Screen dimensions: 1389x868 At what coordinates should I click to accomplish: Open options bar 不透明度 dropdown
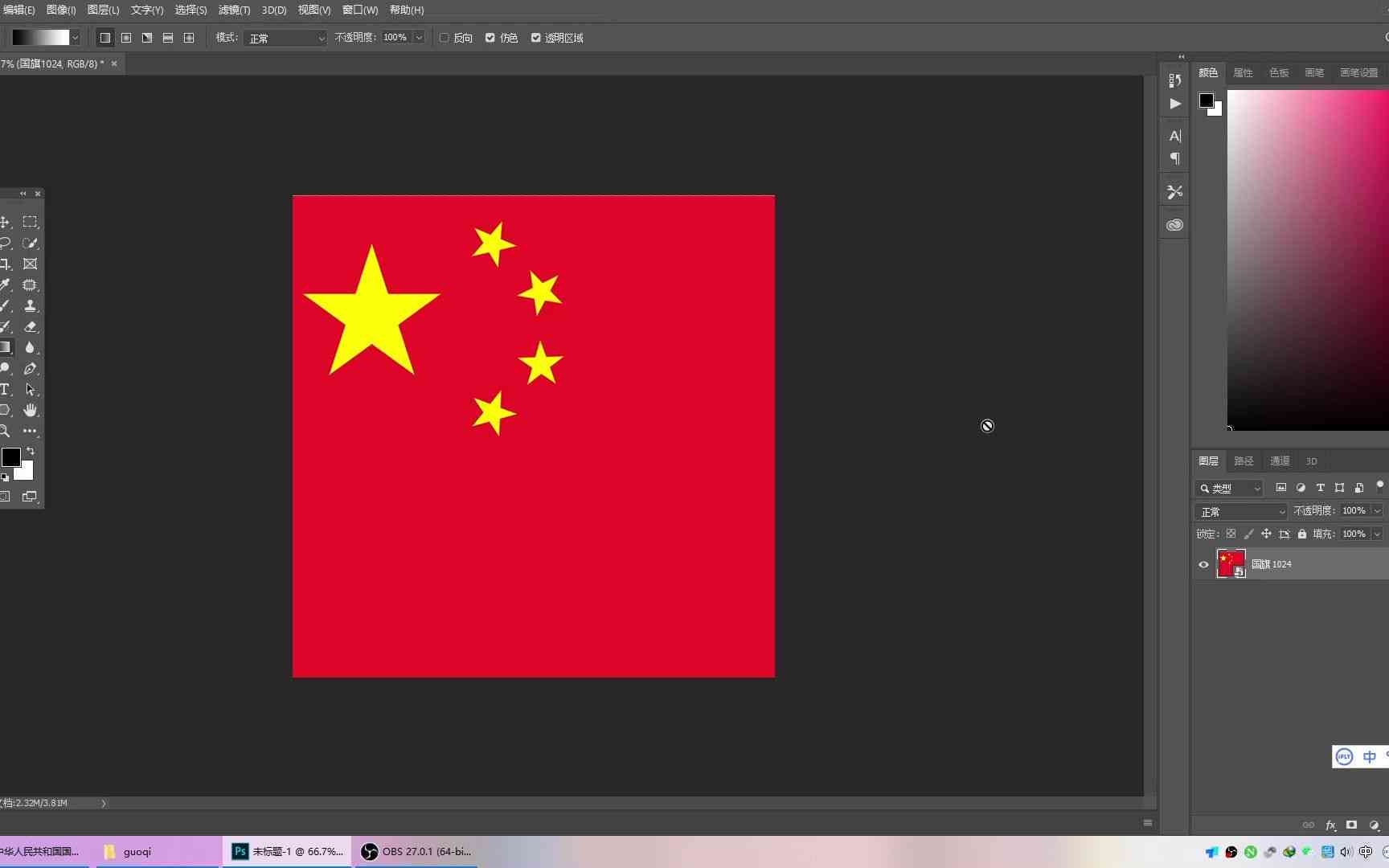(419, 38)
